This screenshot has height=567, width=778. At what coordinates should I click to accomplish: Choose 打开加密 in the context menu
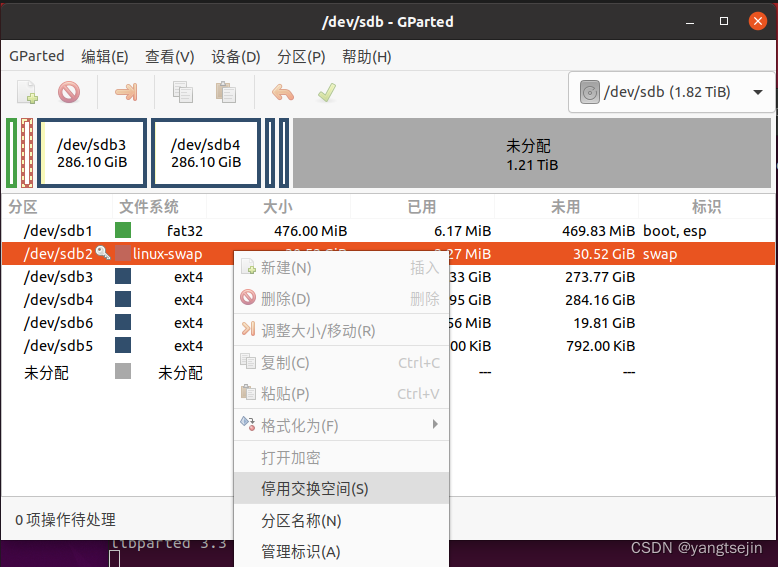tap(341, 457)
